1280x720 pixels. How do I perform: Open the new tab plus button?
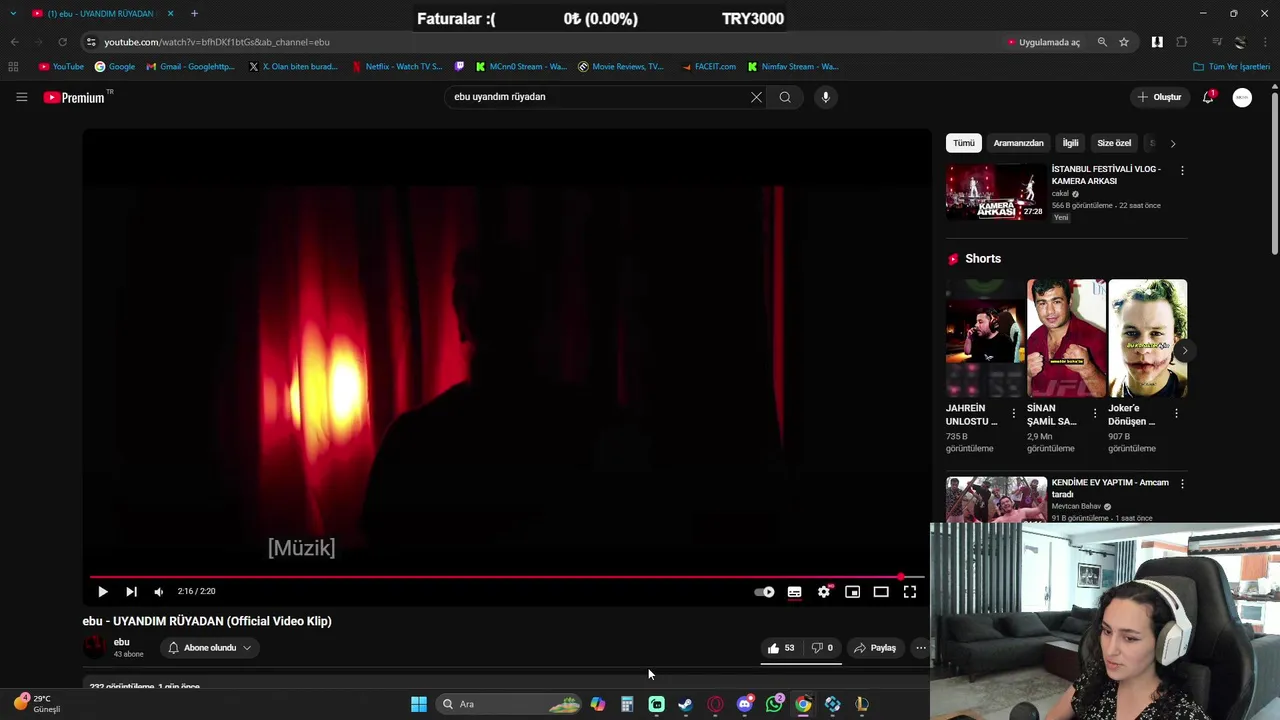tap(194, 13)
